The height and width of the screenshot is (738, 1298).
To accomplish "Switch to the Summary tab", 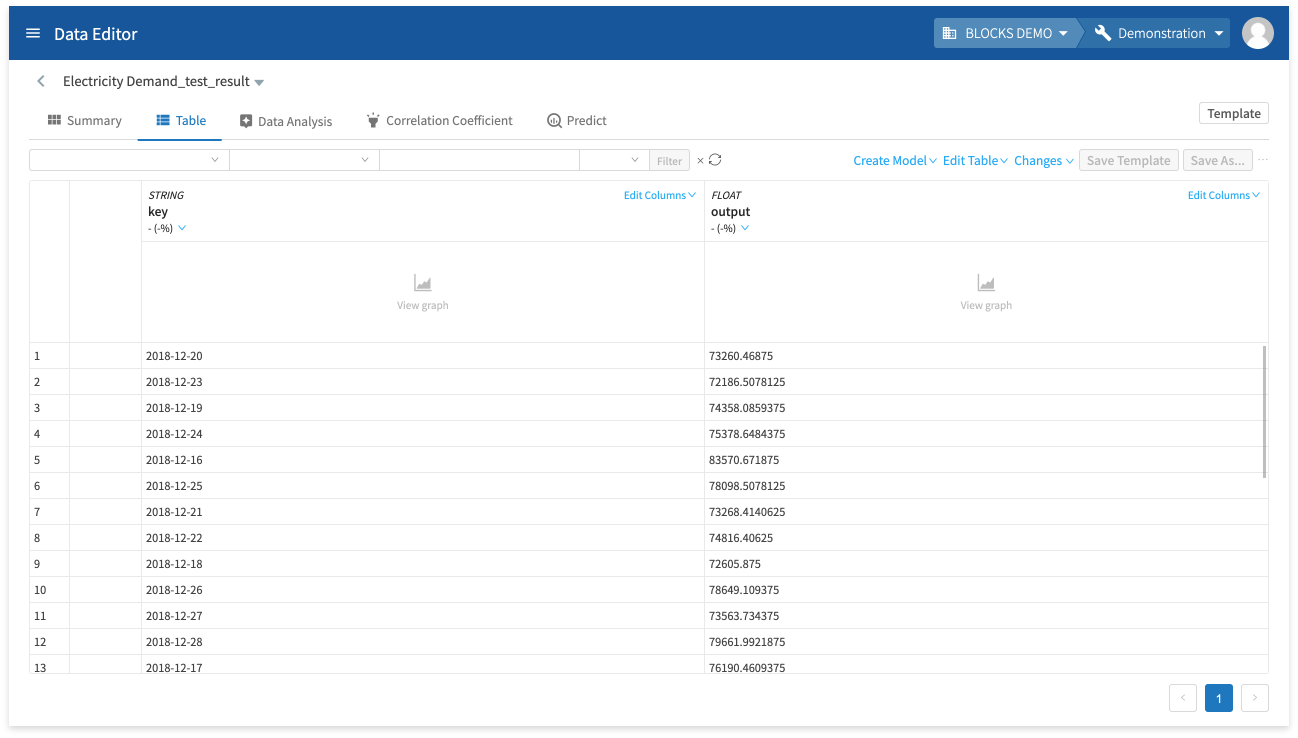I will (85, 120).
